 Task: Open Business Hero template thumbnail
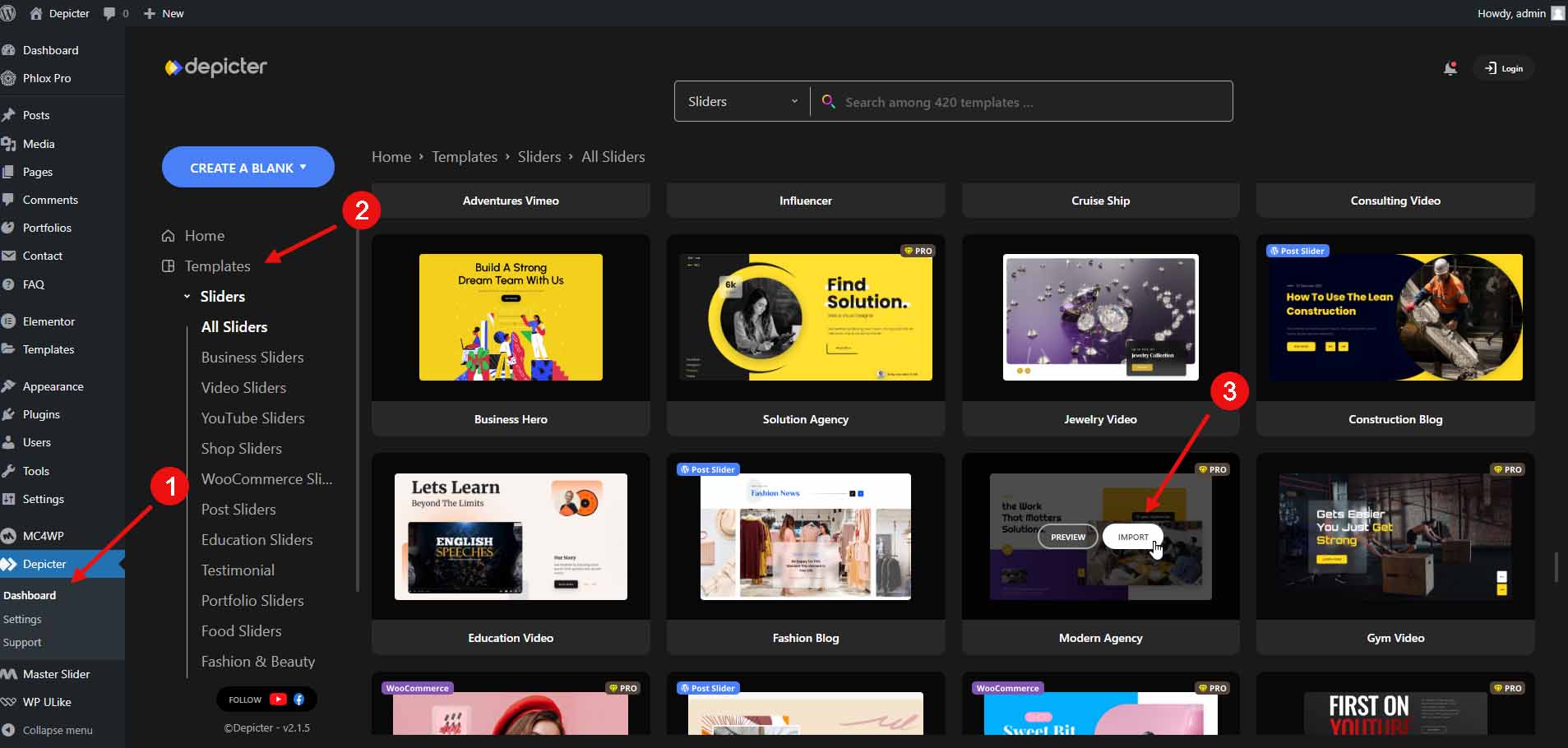(511, 317)
